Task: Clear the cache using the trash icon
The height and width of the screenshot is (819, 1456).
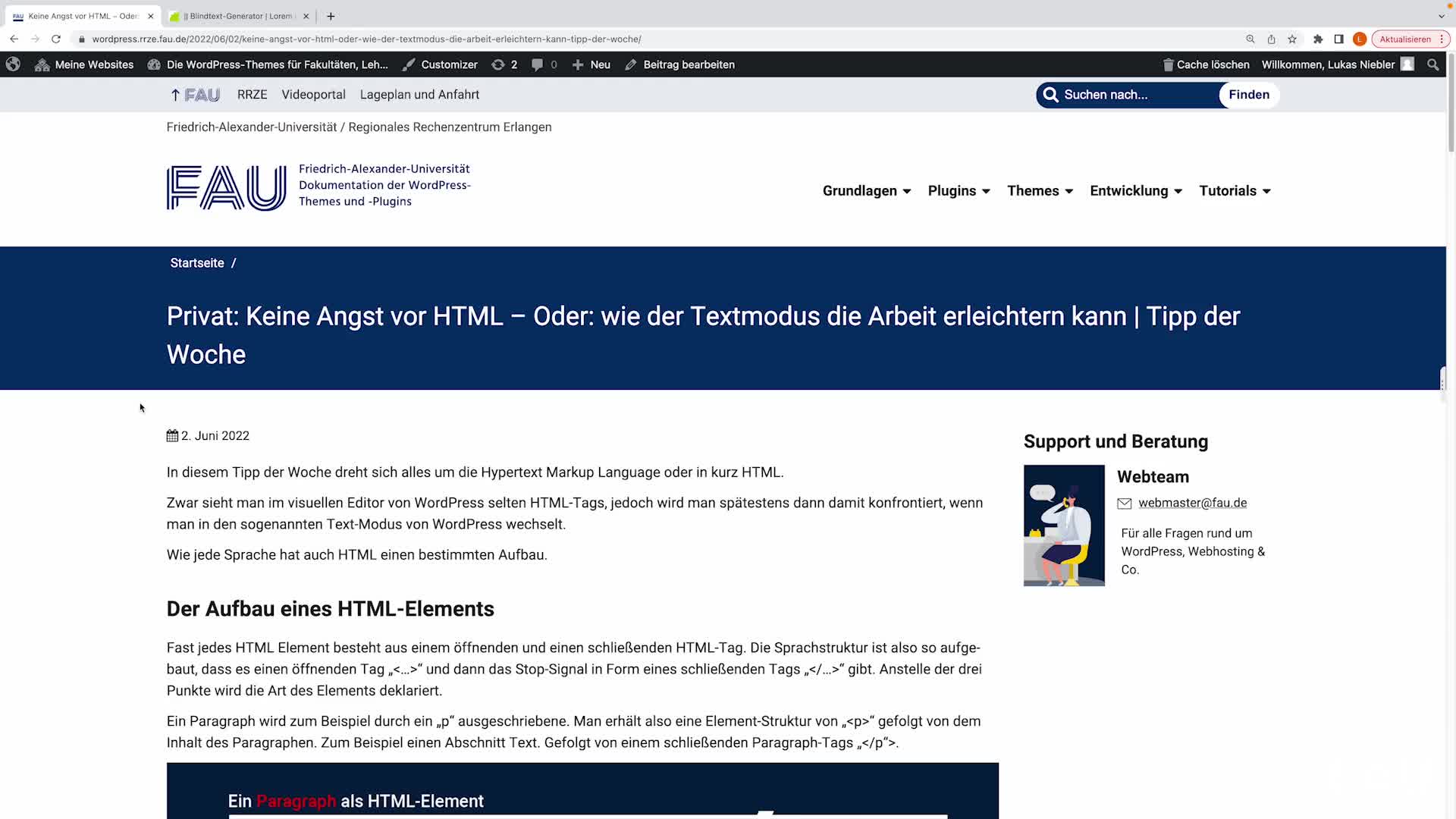Action: [x=1168, y=64]
